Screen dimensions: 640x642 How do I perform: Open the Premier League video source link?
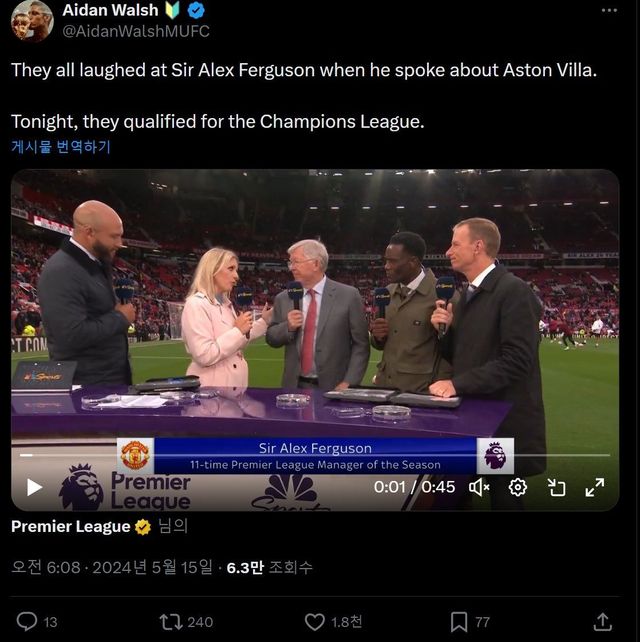70,526
